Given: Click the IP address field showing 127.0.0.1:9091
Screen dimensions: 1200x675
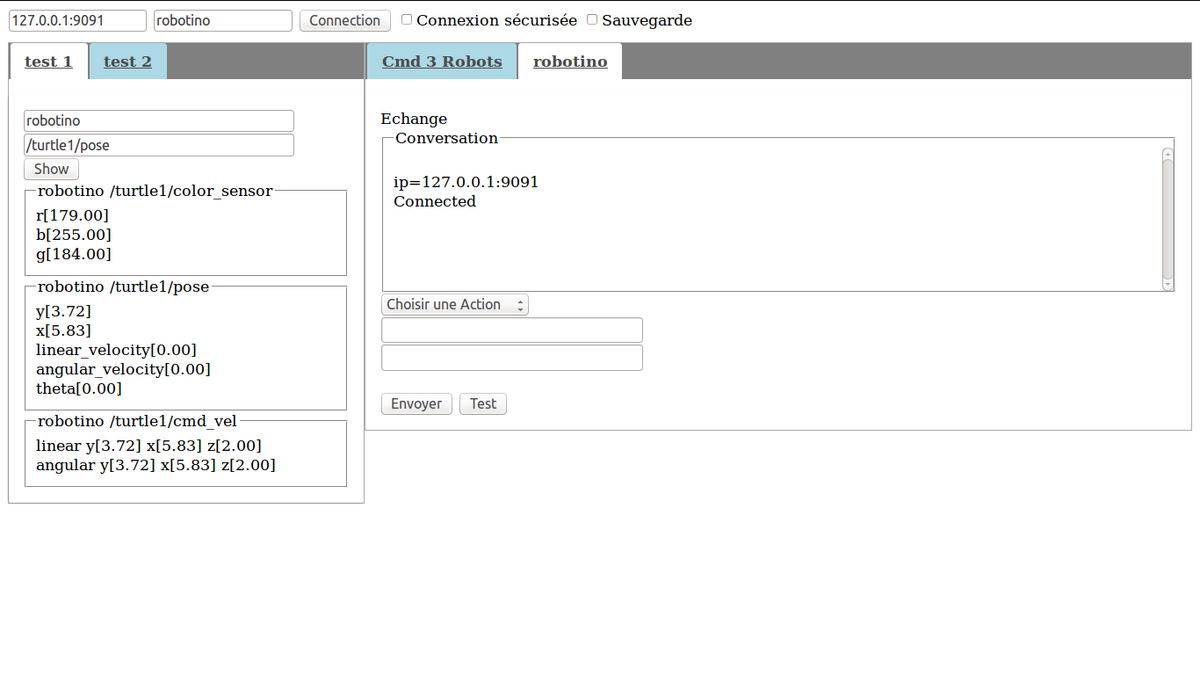Looking at the screenshot, I should click(x=77, y=20).
